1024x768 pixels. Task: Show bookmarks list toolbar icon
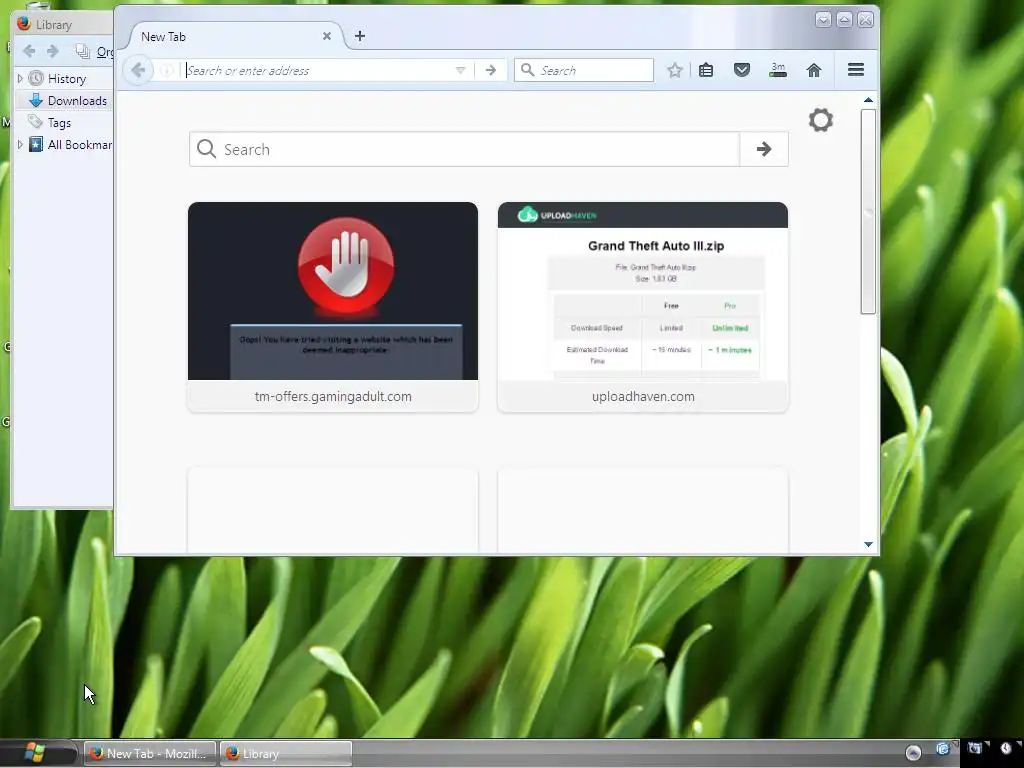(x=706, y=70)
